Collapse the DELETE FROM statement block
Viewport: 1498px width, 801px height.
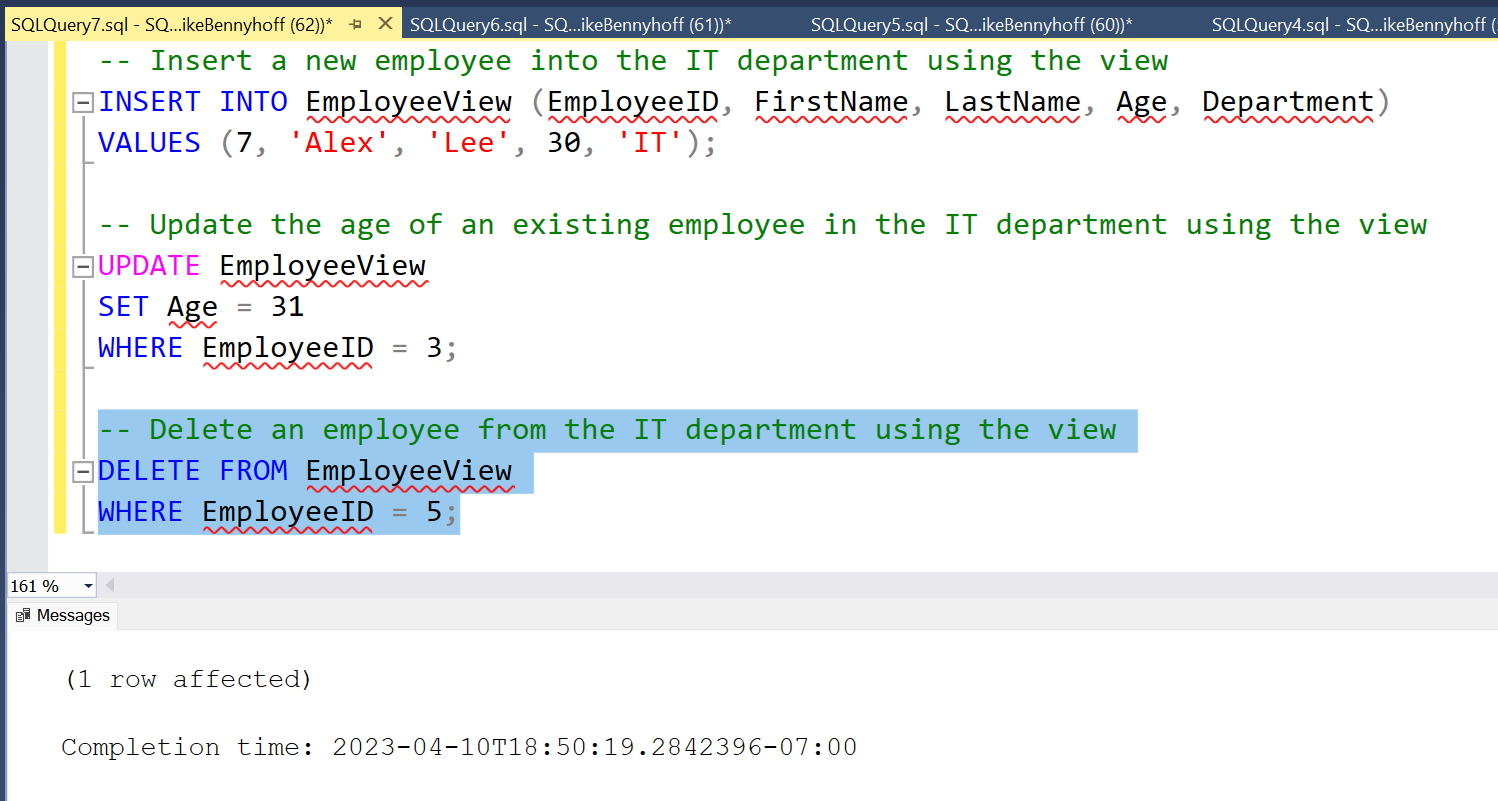coord(83,471)
